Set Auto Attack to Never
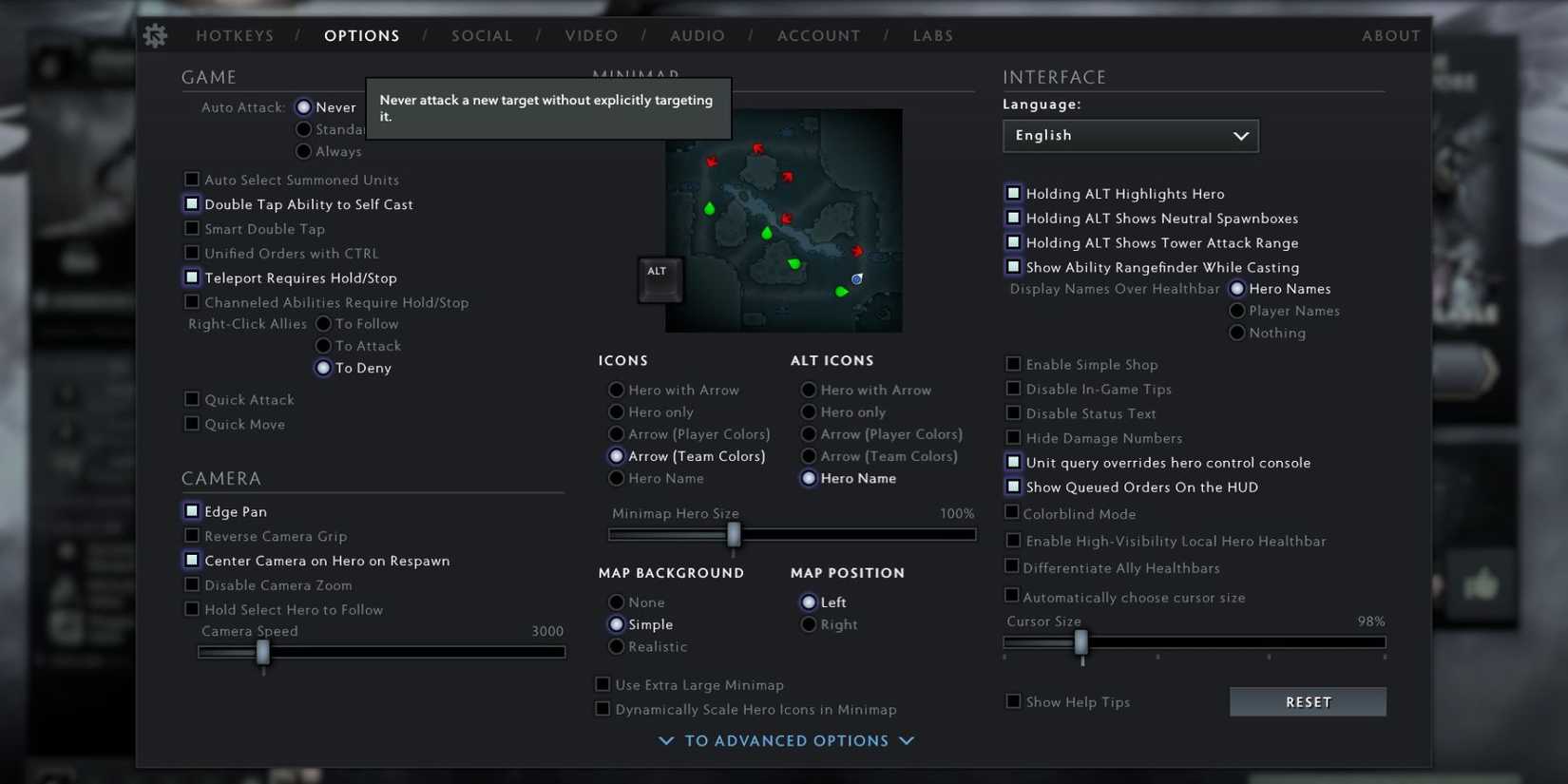 (x=304, y=107)
